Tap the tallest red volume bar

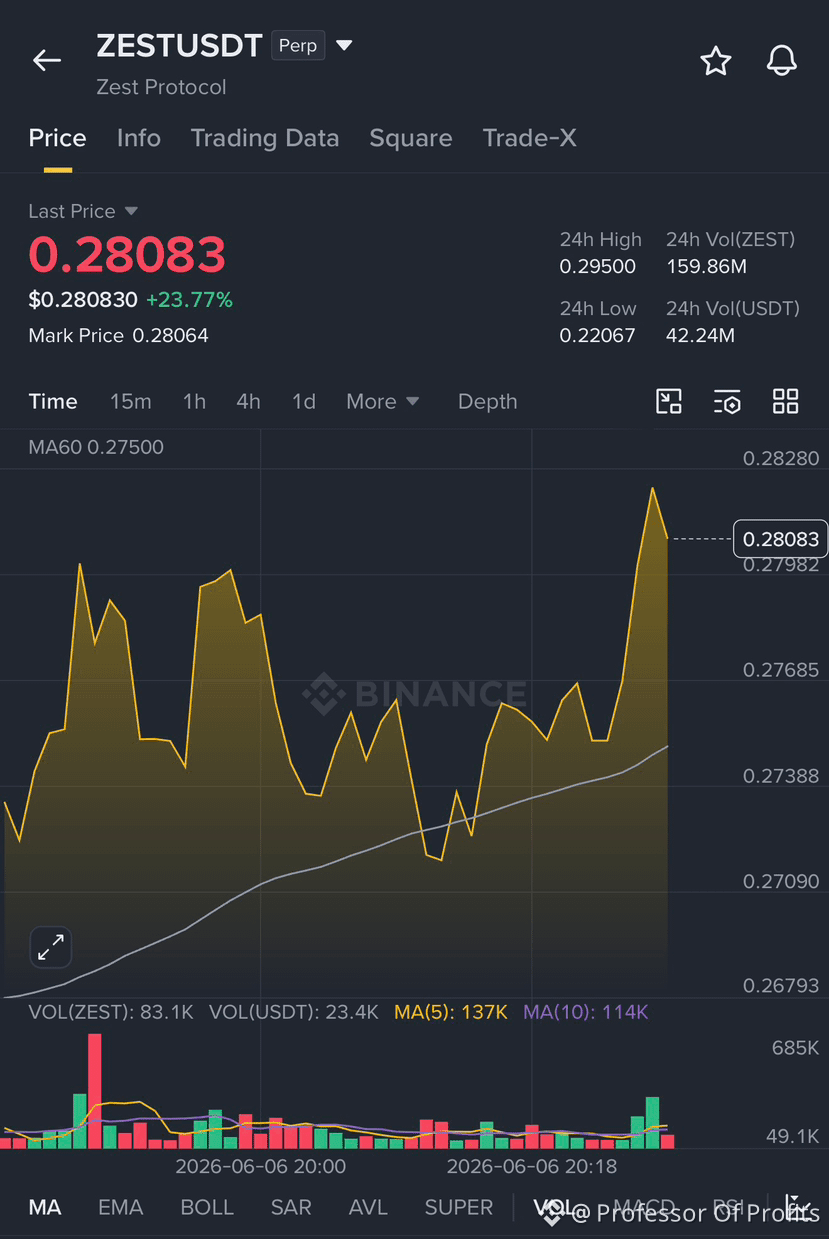(x=95, y=1090)
